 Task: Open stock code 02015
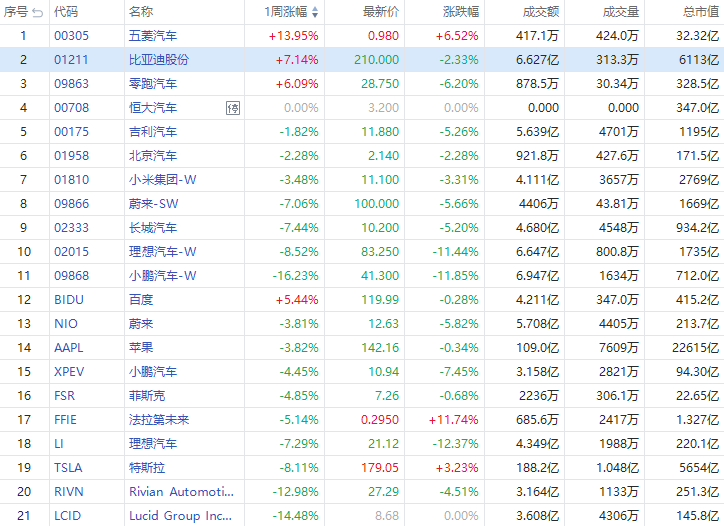(x=72, y=252)
